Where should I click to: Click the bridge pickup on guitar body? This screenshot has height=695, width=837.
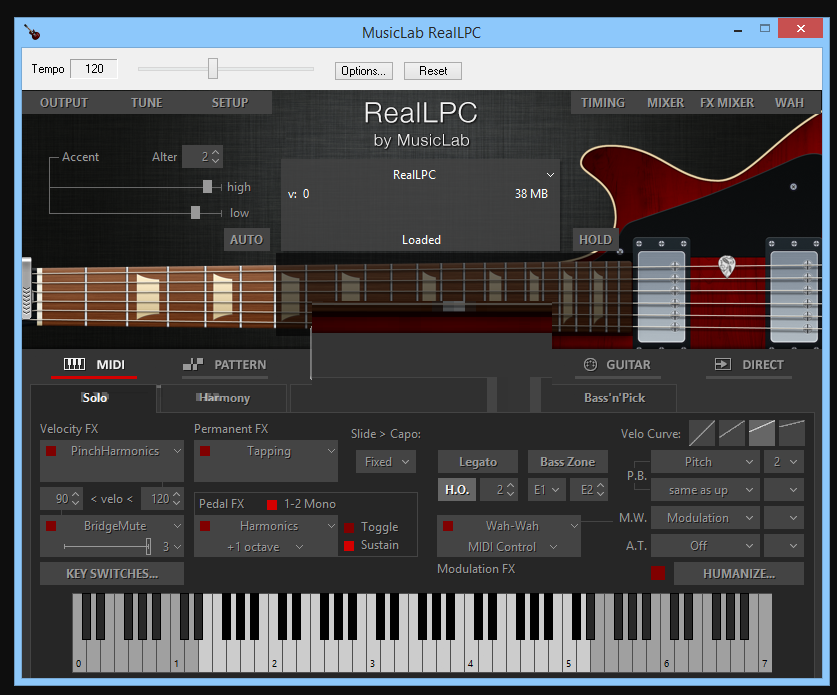(x=793, y=295)
